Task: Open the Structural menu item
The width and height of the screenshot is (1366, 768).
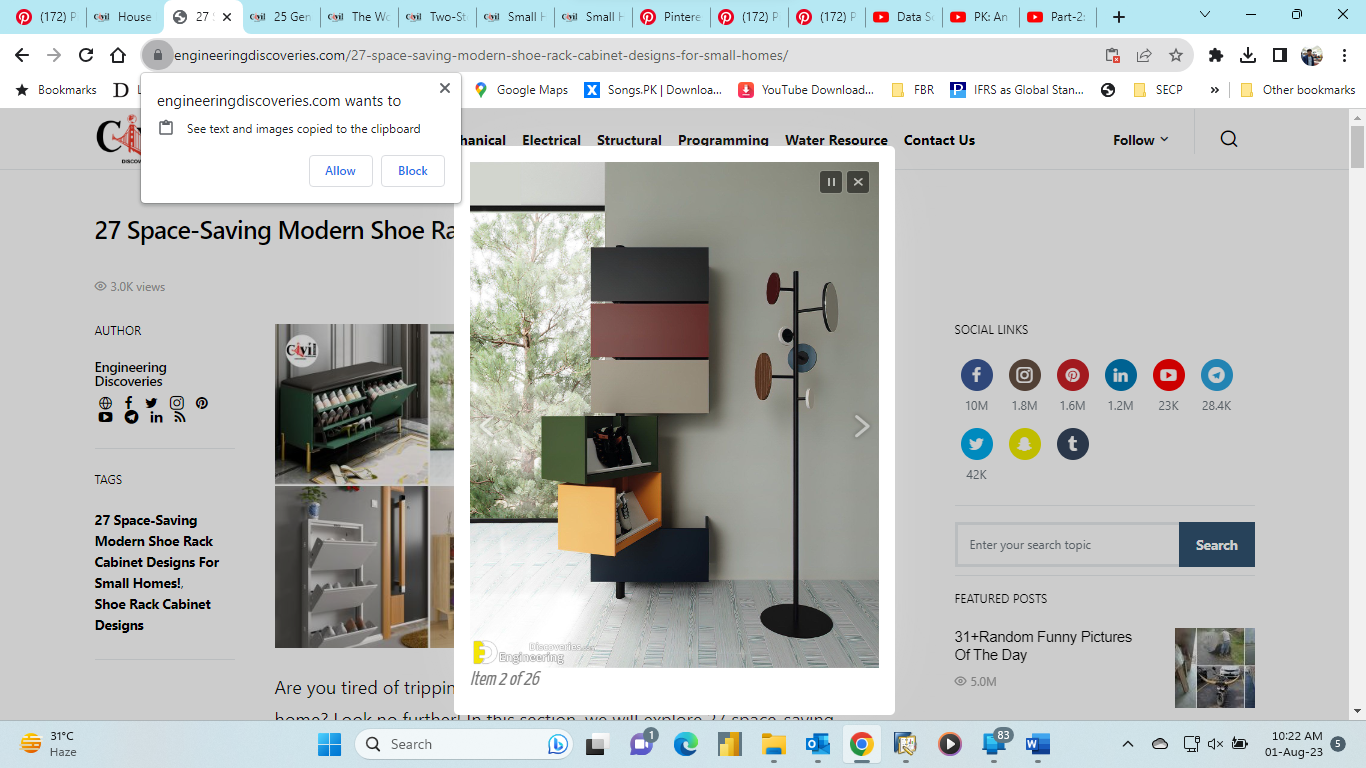Action: tap(629, 140)
